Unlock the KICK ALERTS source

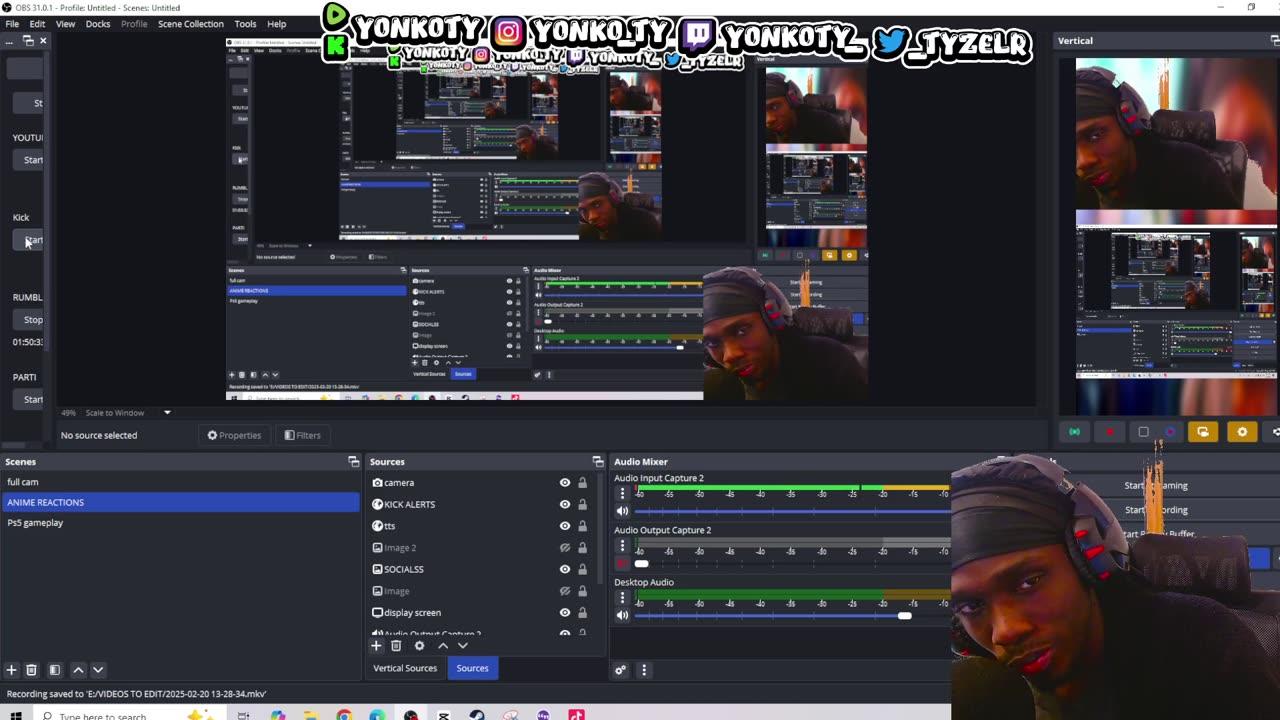point(582,504)
